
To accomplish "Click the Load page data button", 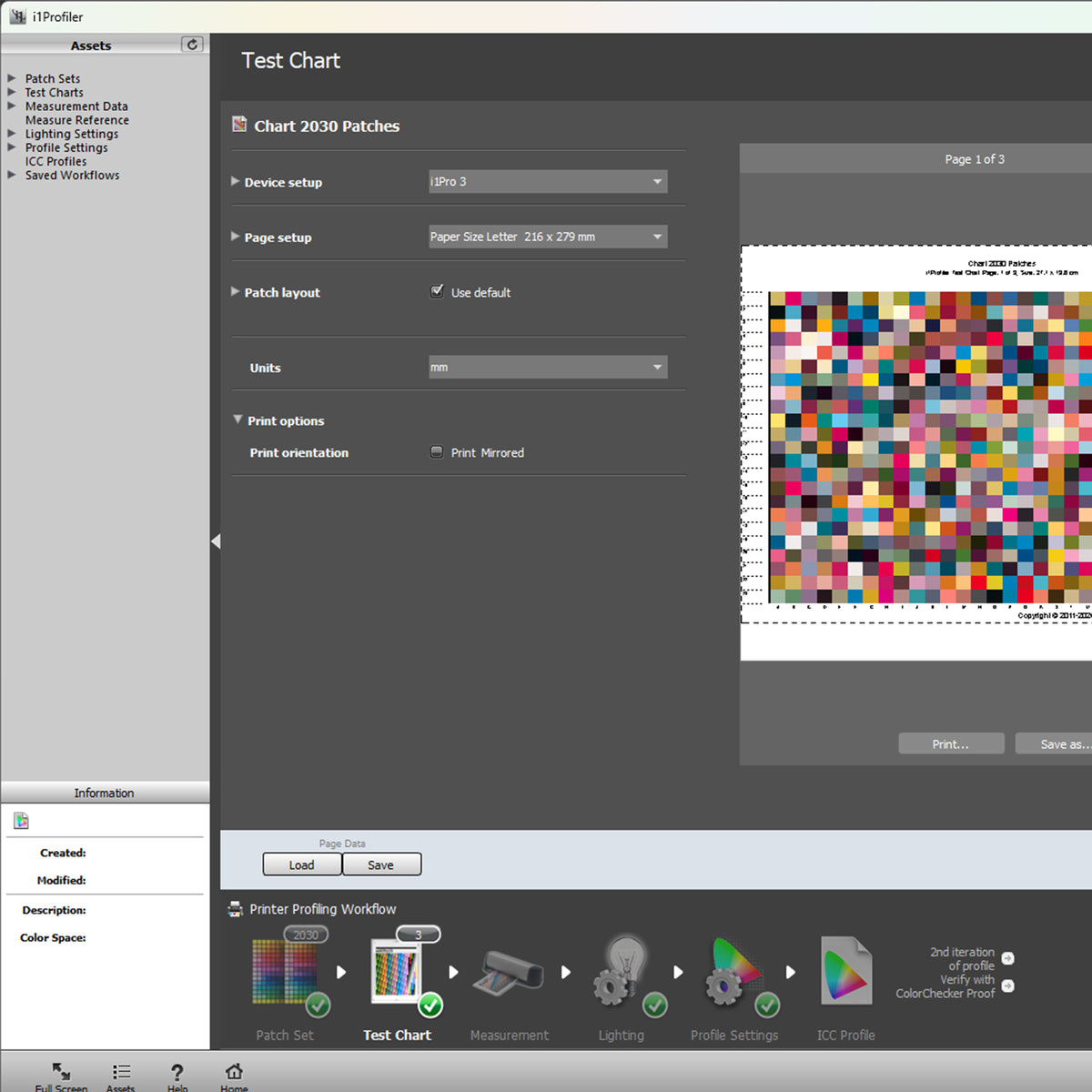I will 302,864.
